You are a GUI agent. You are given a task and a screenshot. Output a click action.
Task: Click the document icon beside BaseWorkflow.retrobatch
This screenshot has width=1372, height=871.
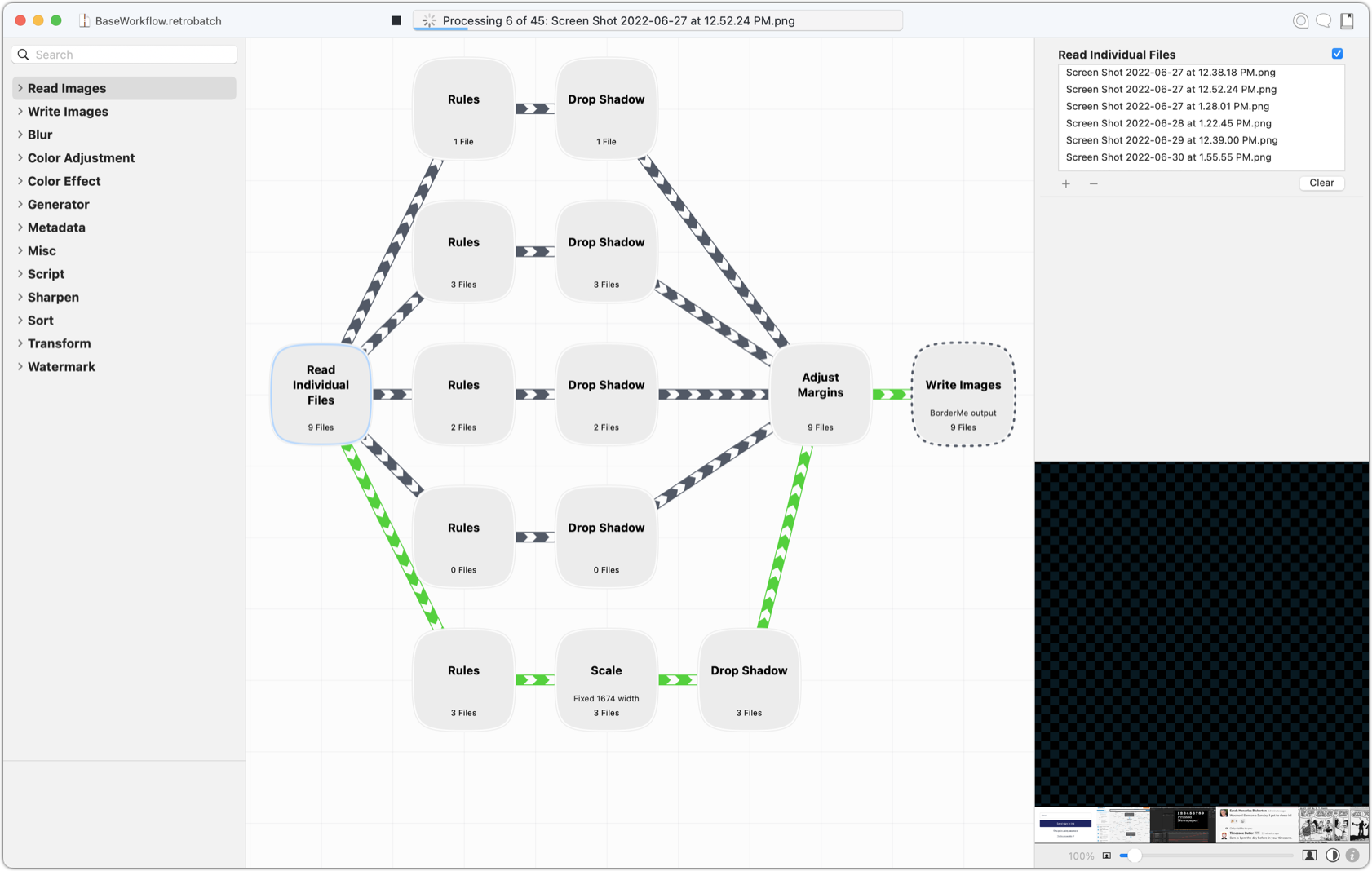coord(84,20)
